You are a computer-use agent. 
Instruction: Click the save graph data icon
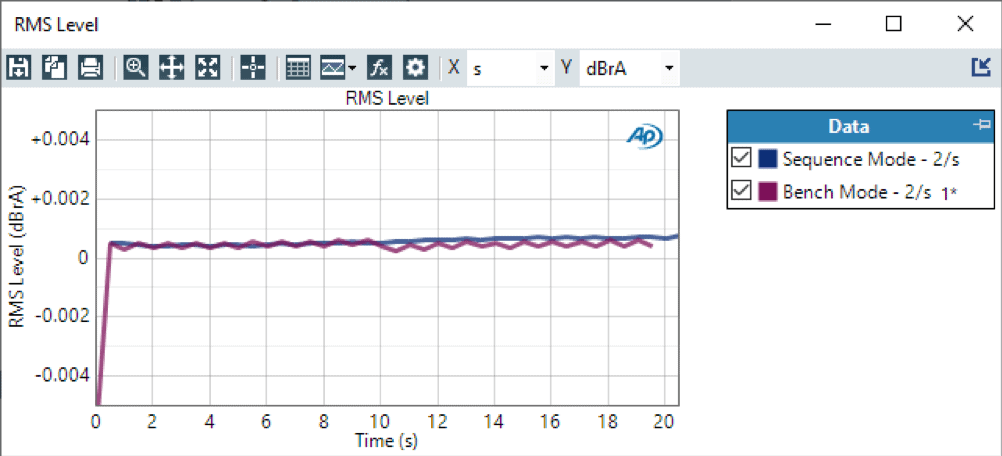[x=18, y=68]
